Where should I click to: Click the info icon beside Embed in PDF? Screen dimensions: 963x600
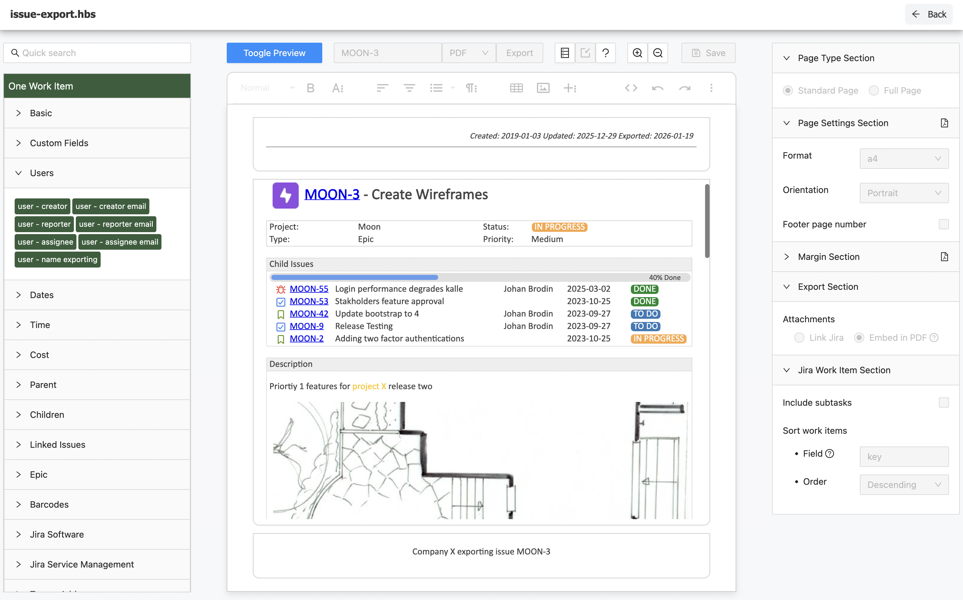pos(934,337)
